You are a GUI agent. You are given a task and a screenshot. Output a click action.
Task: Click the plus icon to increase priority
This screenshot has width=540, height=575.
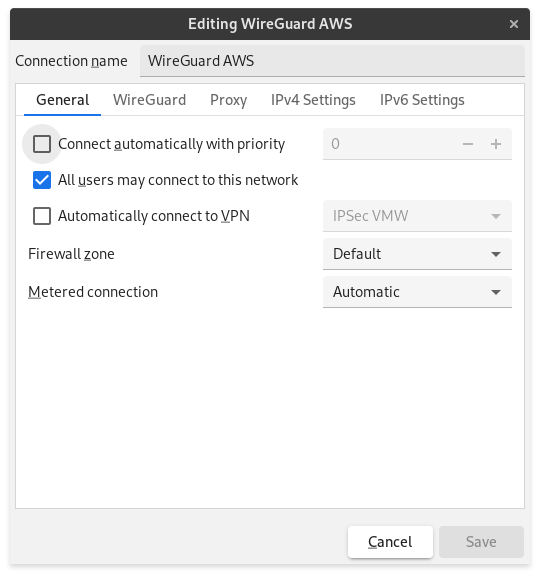(x=496, y=144)
